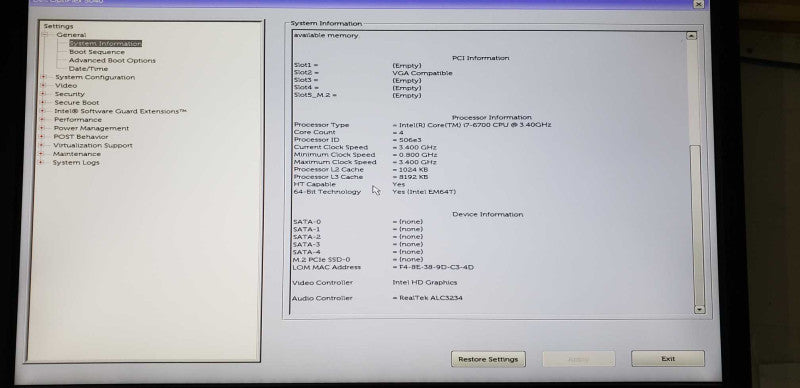This screenshot has width=800, height=388.
Task: Expand the Secure Boot node
Action: click(43, 102)
